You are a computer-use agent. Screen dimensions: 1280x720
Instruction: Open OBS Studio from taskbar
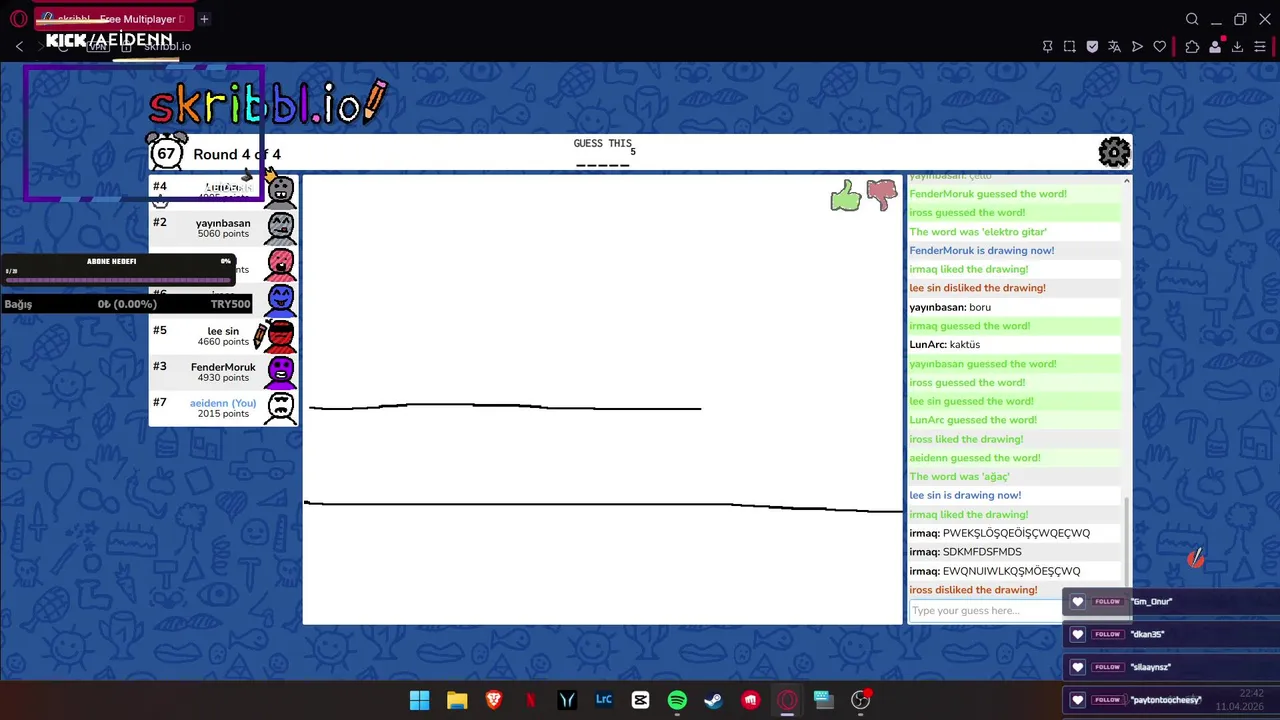tap(860, 700)
